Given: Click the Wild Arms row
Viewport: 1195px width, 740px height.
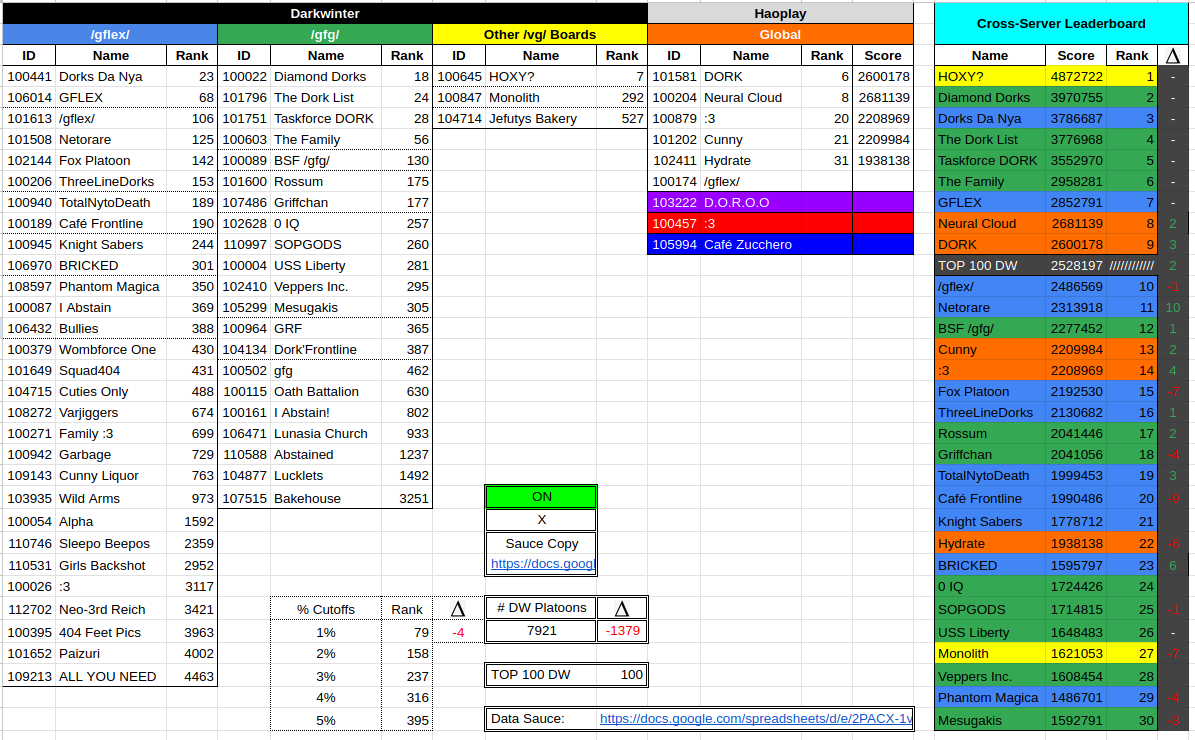Looking at the screenshot, I should pos(110,498).
